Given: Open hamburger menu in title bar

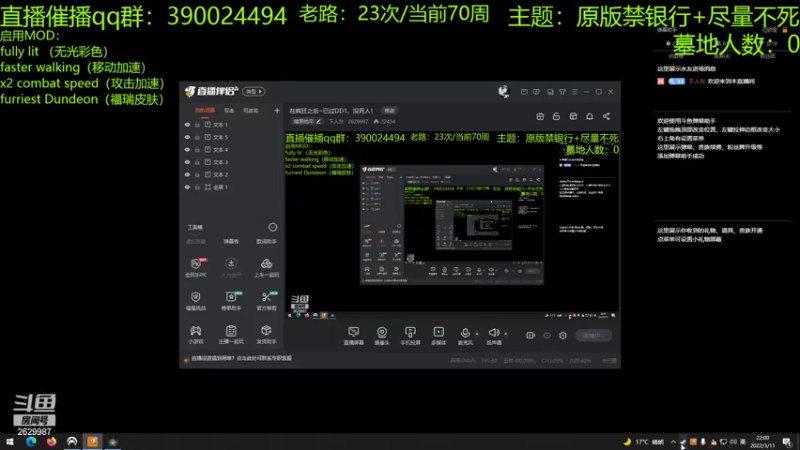Looking at the screenshot, I should coord(574,92).
